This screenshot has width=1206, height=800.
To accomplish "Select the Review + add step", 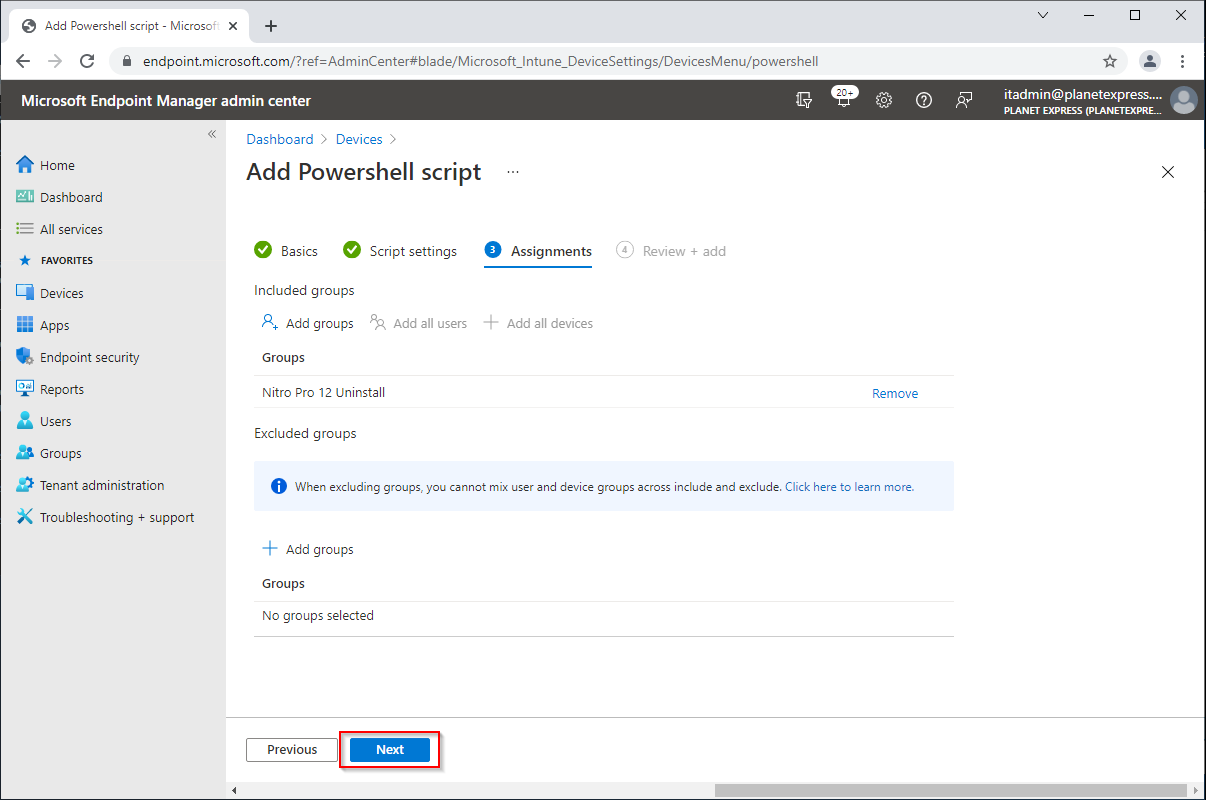I will (671, 251).
